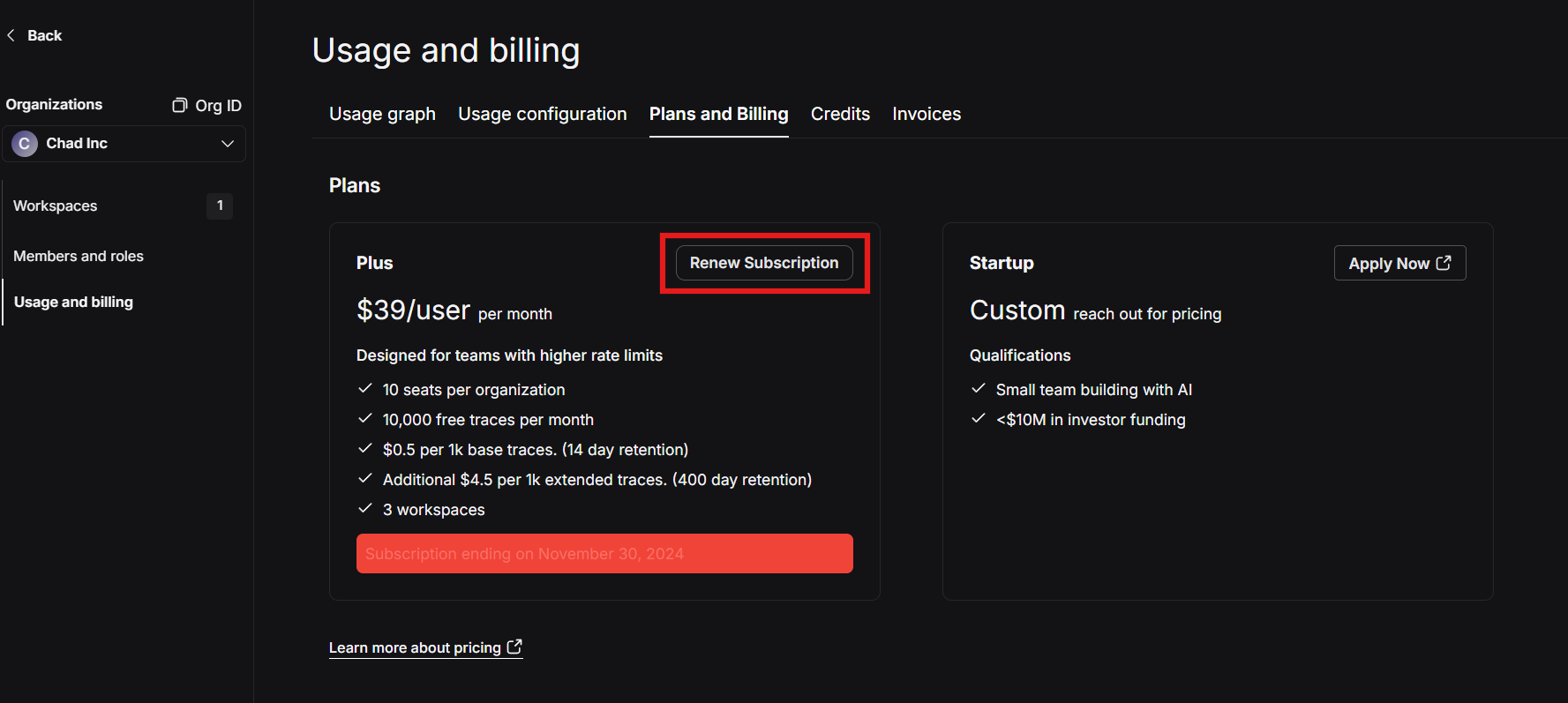The image size is (1568, 703).
Task: Click the 'Startup' plan title
Action: point(1002,263)
